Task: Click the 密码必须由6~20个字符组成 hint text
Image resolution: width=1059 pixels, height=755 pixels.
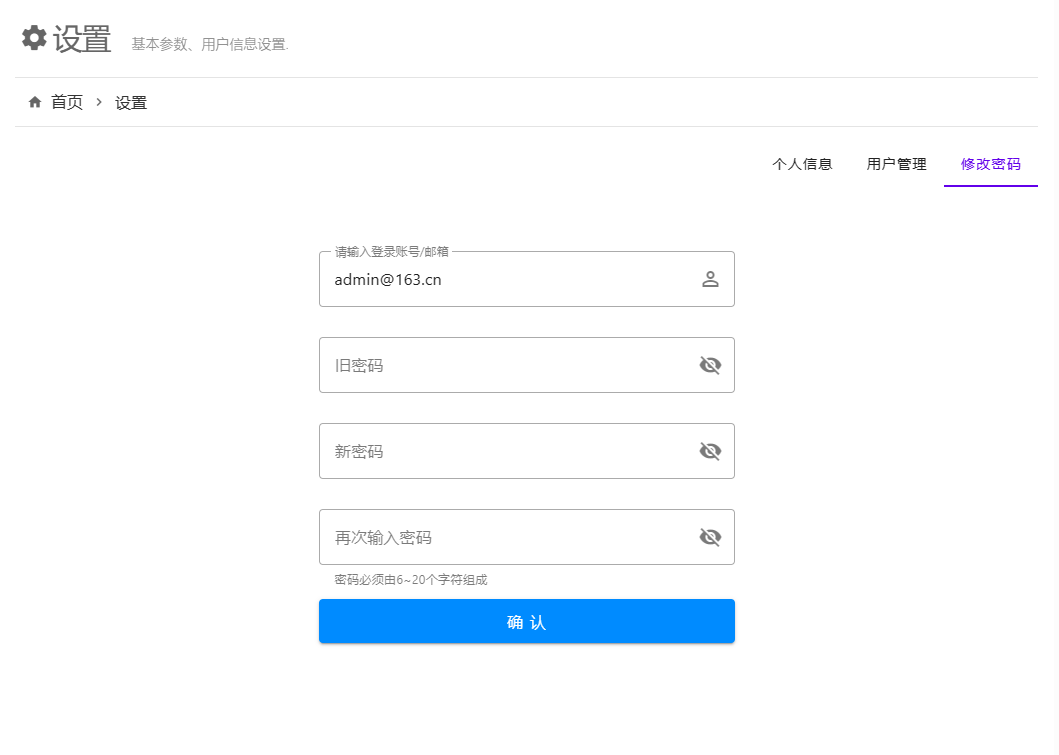Action: [411, 580]
